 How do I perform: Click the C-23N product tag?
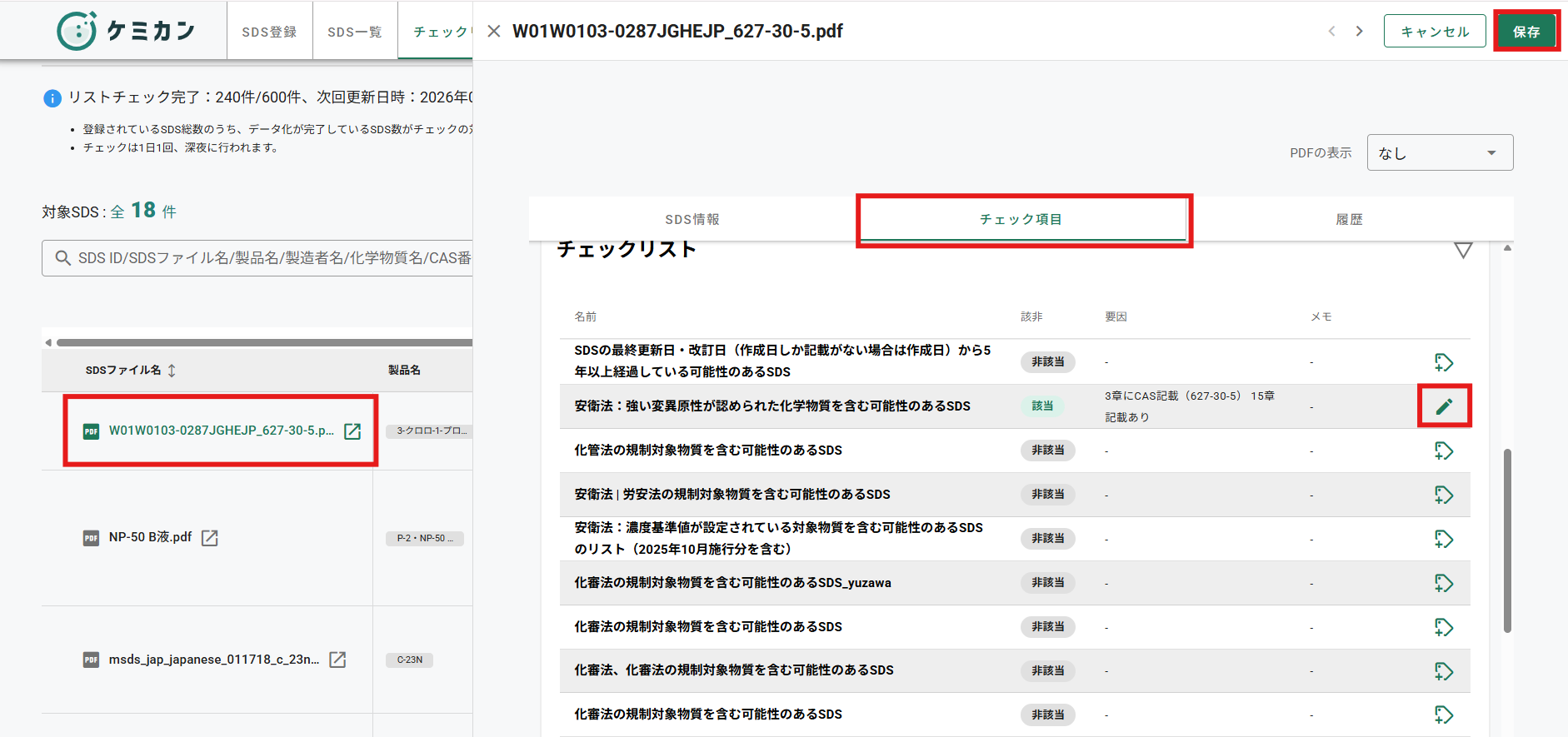(409, 660)
